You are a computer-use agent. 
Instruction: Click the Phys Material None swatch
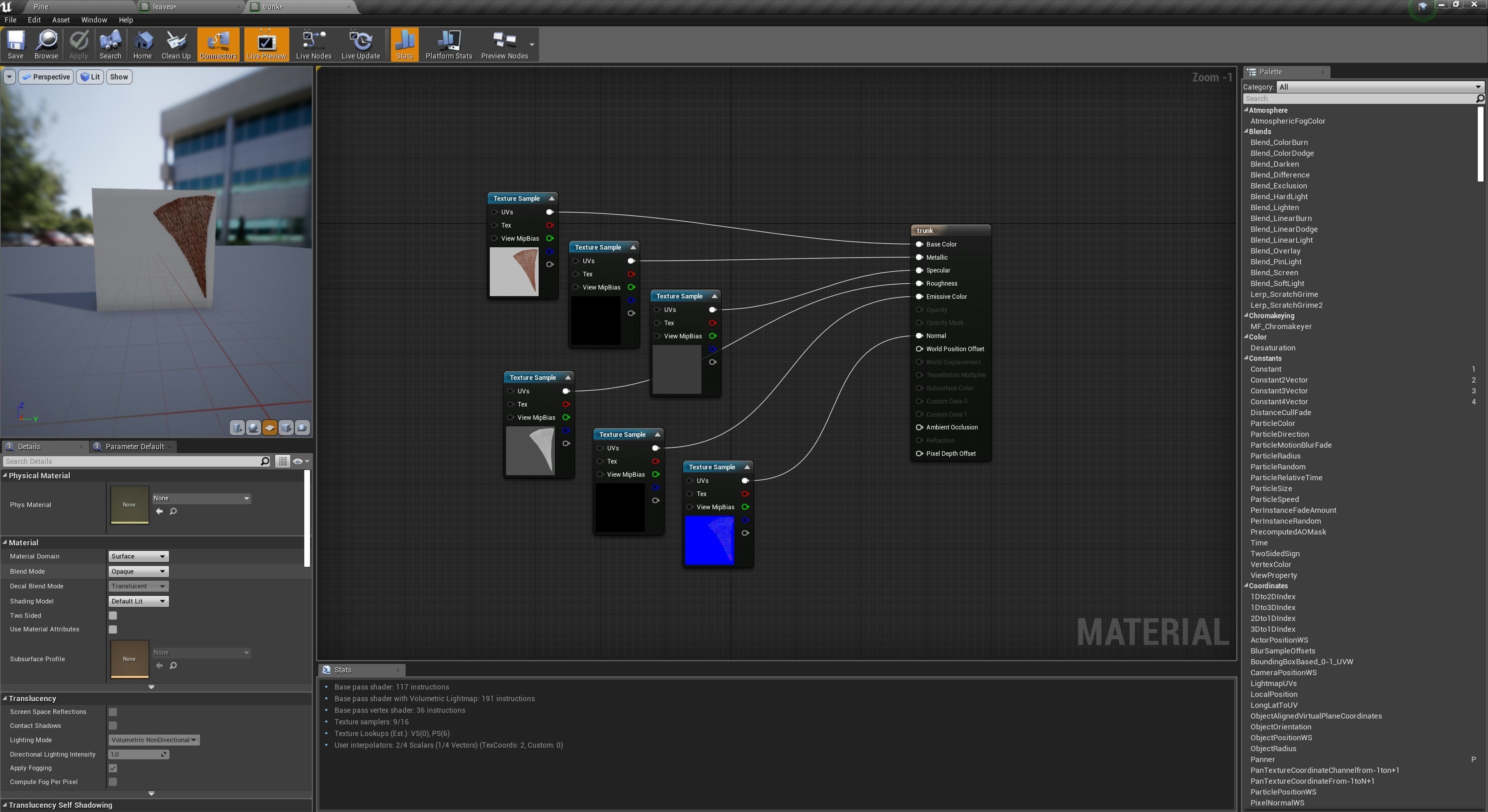pyautogui.click(x=130, y=505)
